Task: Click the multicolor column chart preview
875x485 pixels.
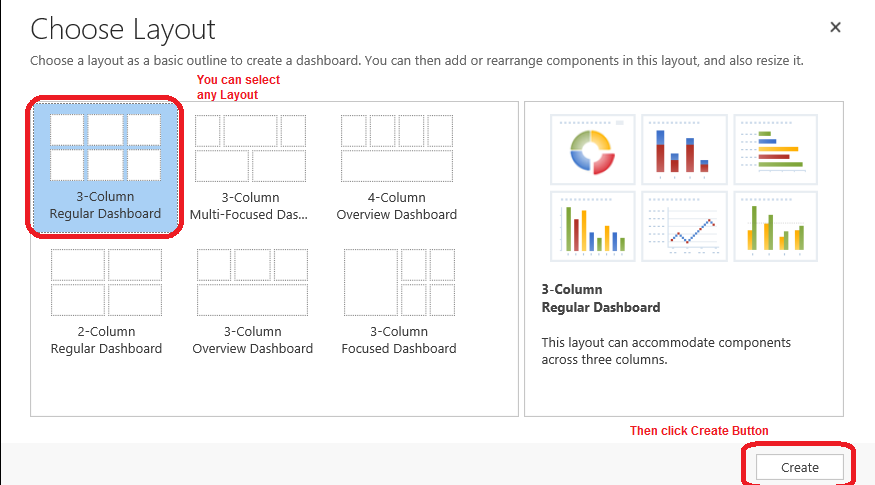Action: (x=593, y=226)
